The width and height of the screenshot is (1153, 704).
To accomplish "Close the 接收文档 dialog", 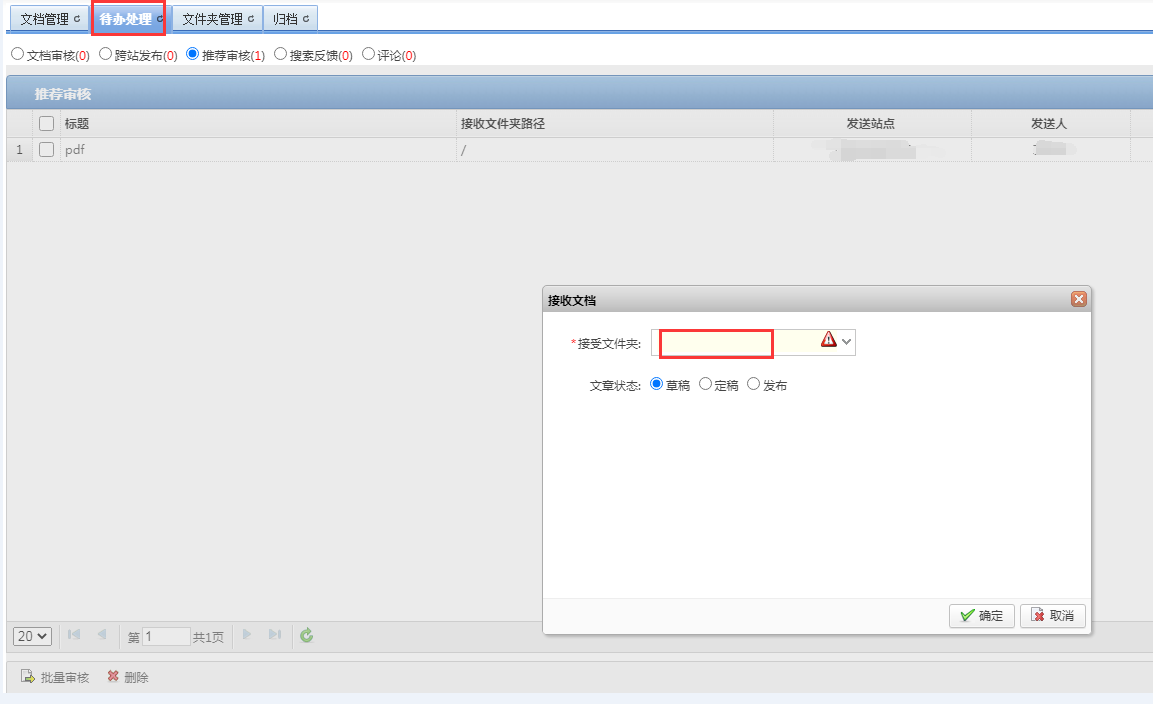I will point(1079,299).
